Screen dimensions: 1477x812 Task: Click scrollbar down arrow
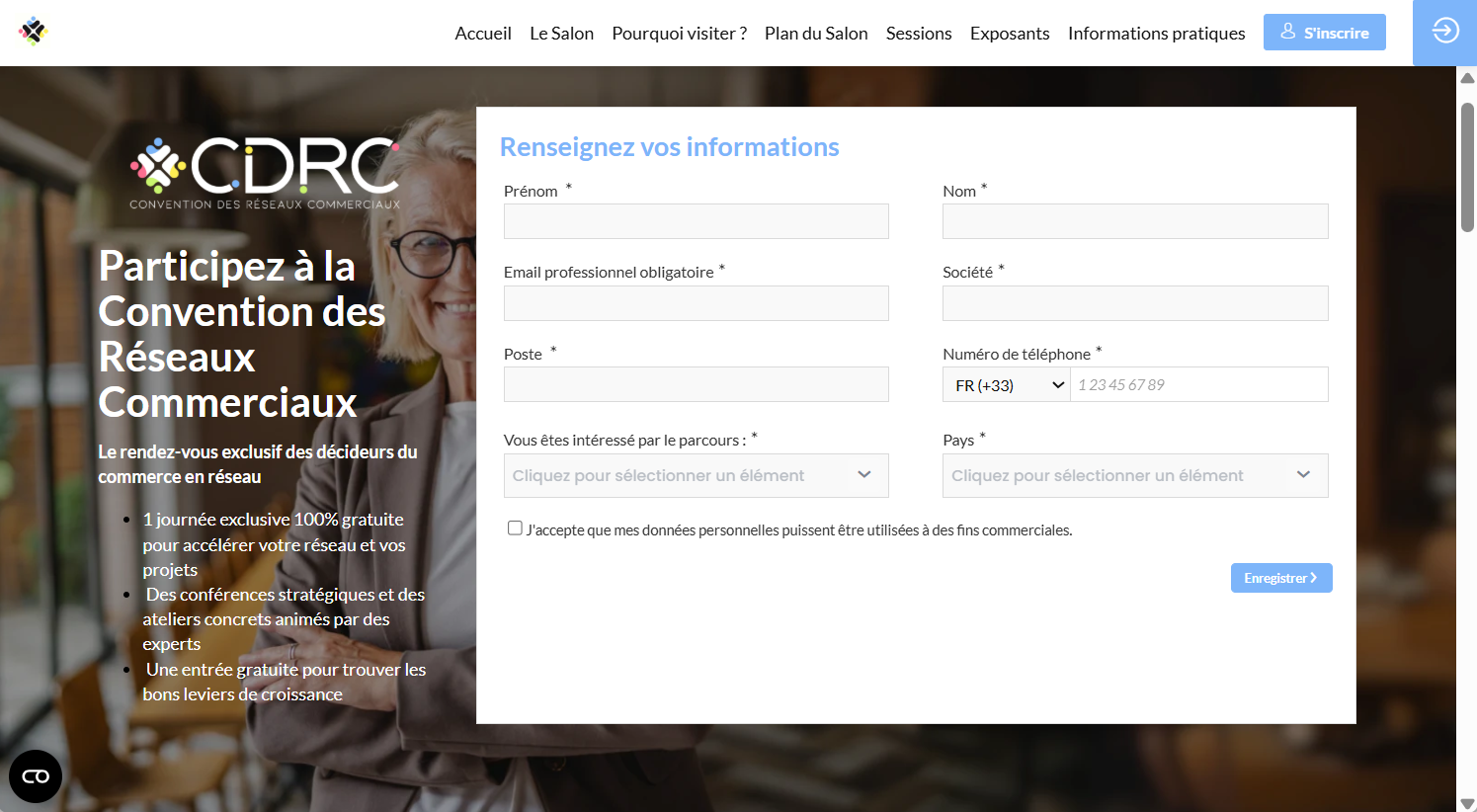tap(1467, 803)
